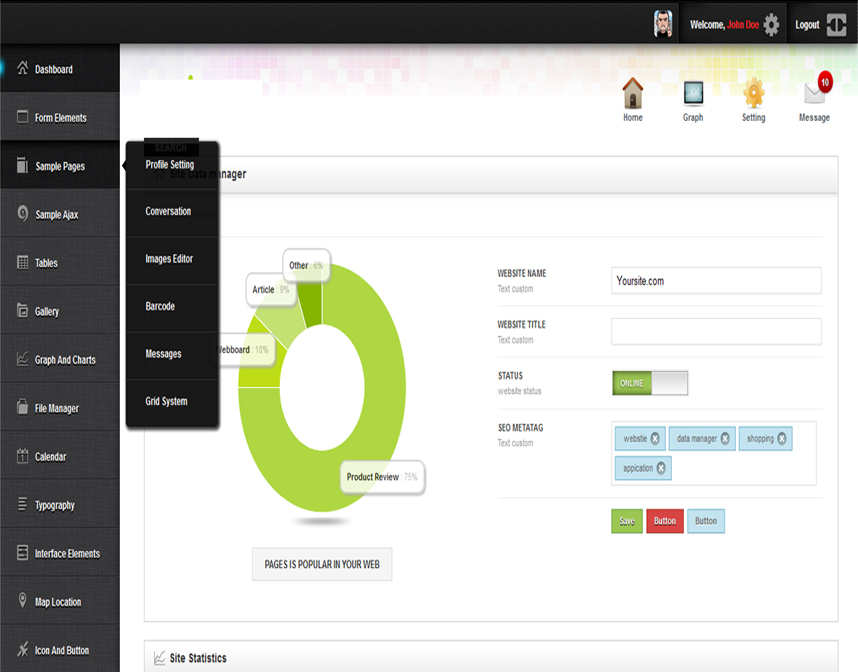Image resolution: width=858 pixels, height=672 pixels.
Task: Open the Graph shortcut monitor icon
Action: (x=693, y=94)
